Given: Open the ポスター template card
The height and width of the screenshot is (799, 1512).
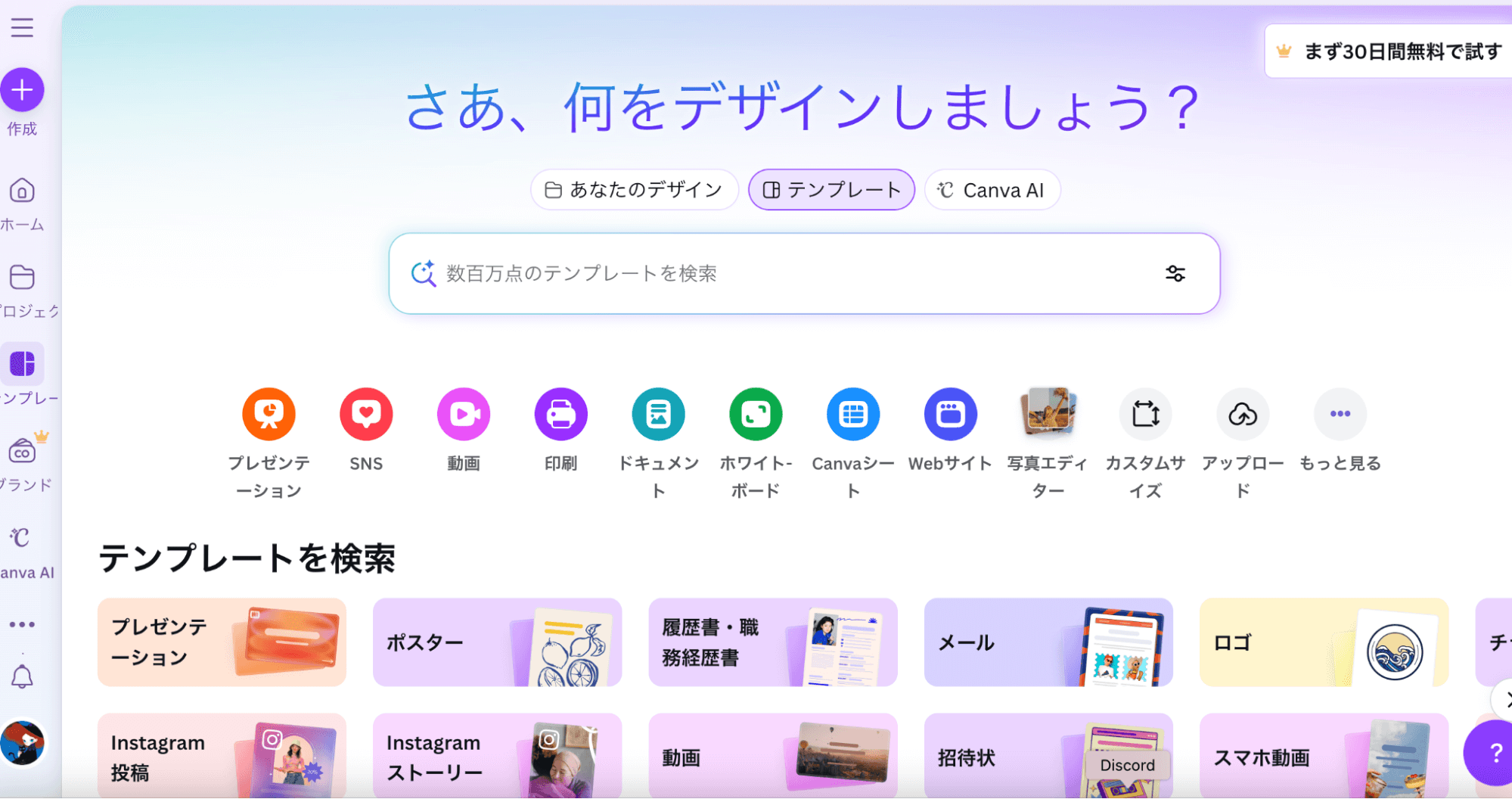Looking at the screenshot, I should 497,642.
